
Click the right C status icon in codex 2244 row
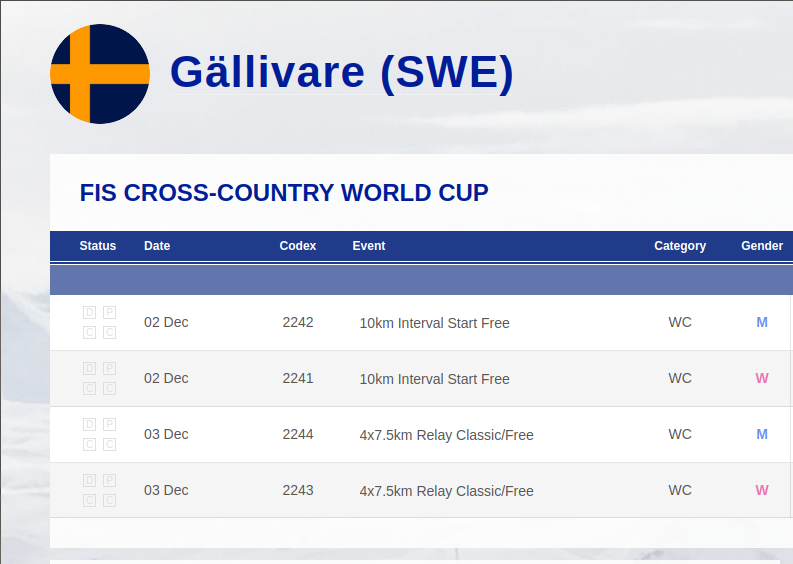(x=110, y=445)
